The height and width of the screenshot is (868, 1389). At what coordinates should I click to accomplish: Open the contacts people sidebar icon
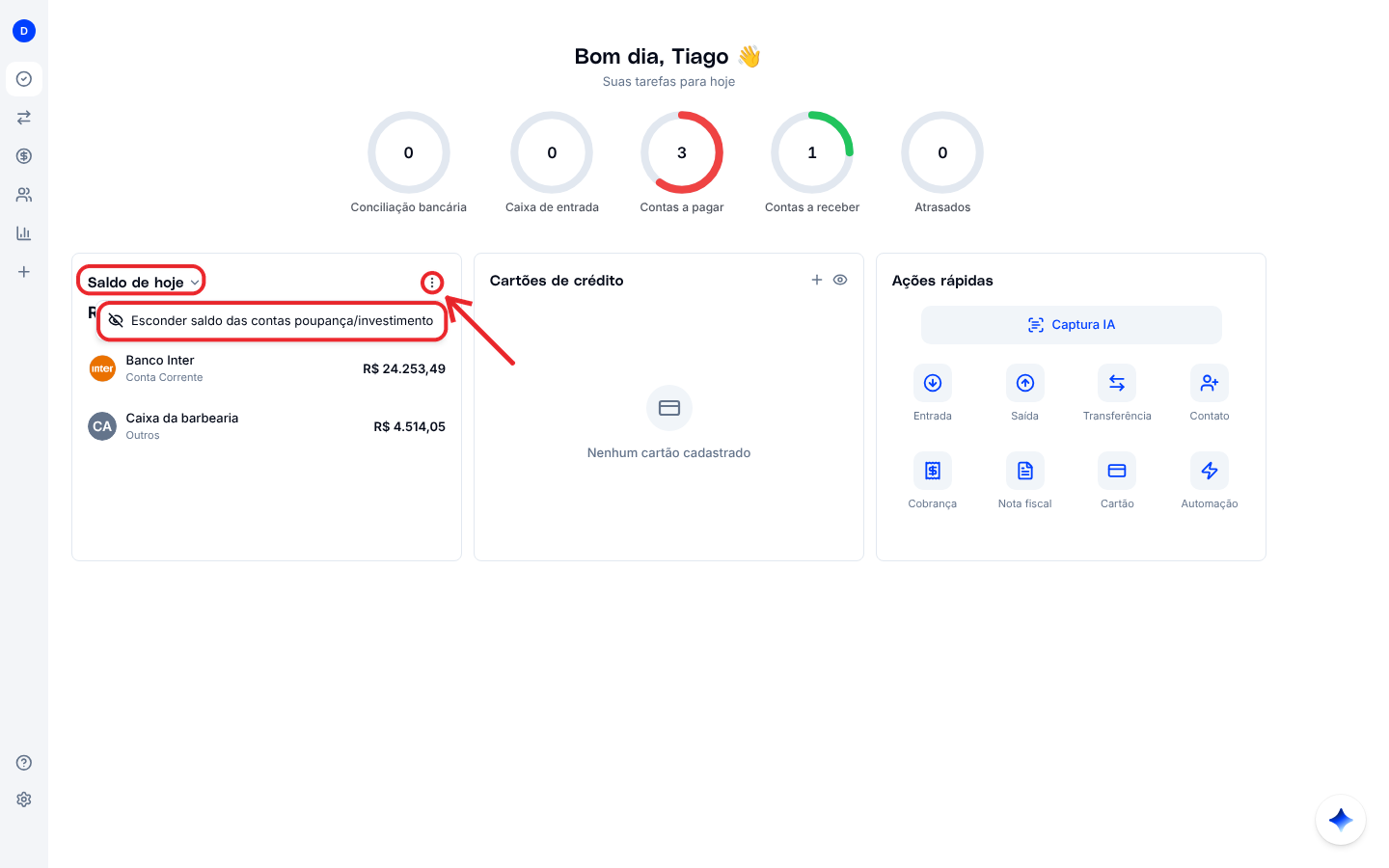click(24, 195)
